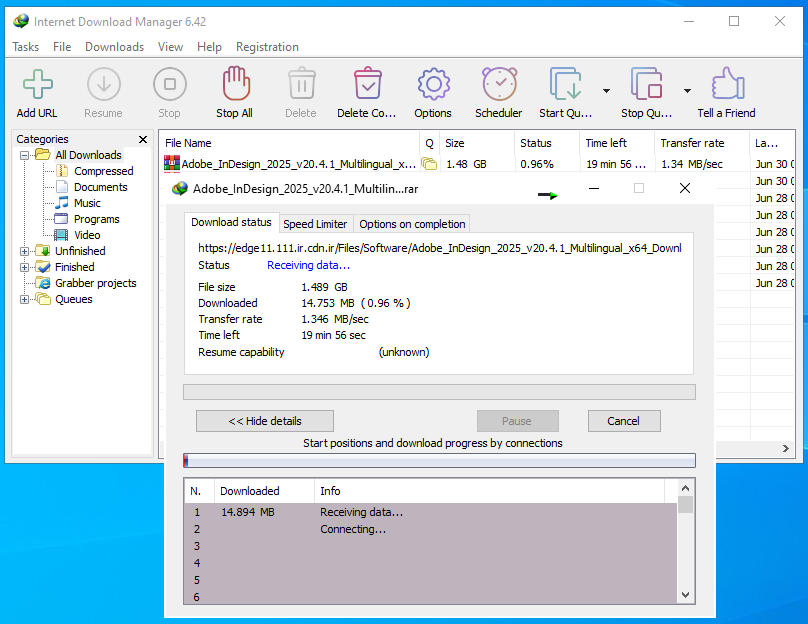Image resolution: width=808 pixels, height=624 pixels.
Task: Click the download URL text
Action: [440, 248]
